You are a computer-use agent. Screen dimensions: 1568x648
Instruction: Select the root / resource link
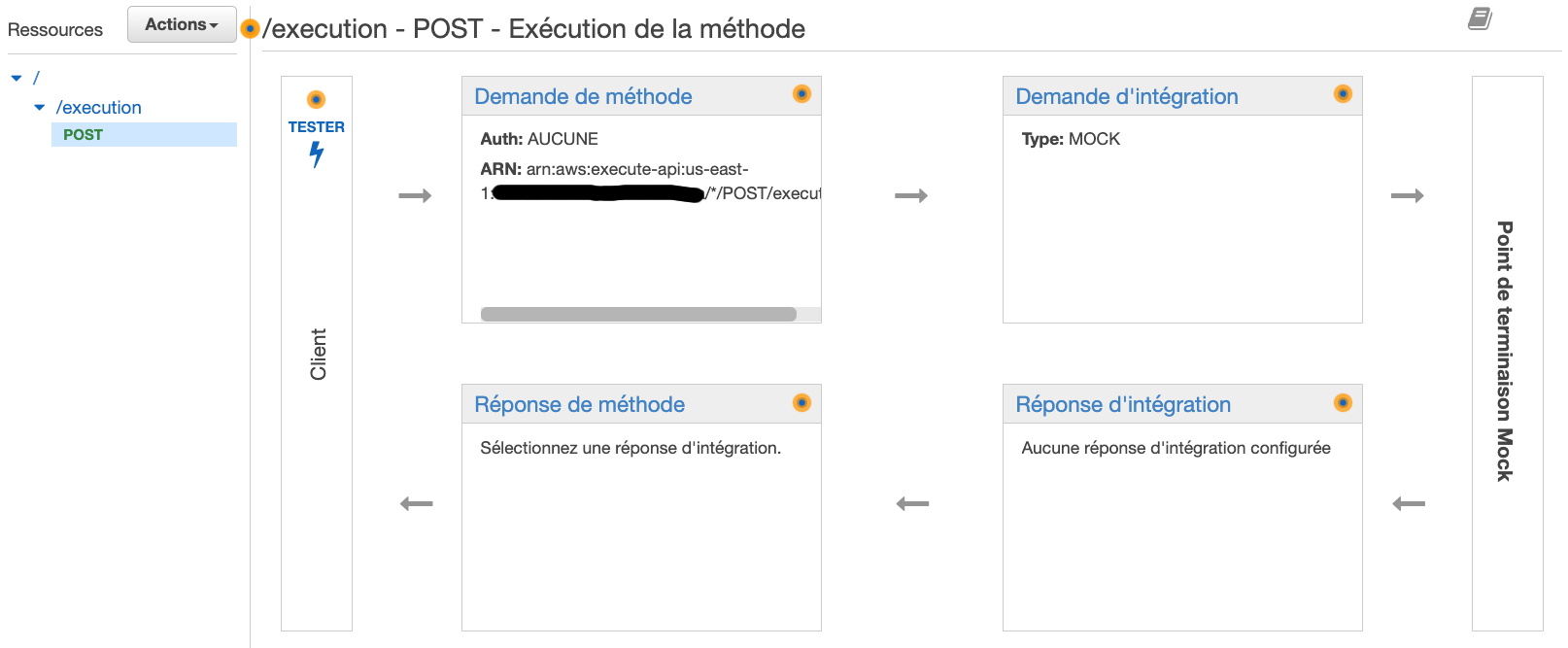coord(36,78)
